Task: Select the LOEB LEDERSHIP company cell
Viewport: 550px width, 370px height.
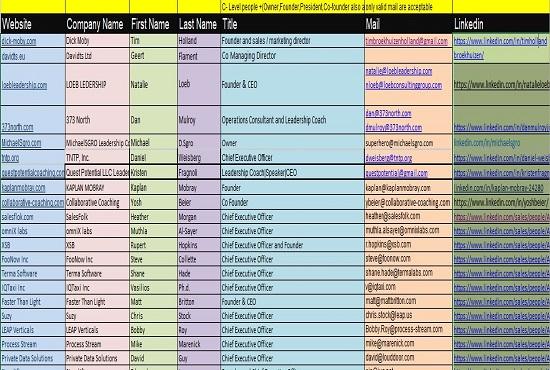Action: [x=97, y=85]
